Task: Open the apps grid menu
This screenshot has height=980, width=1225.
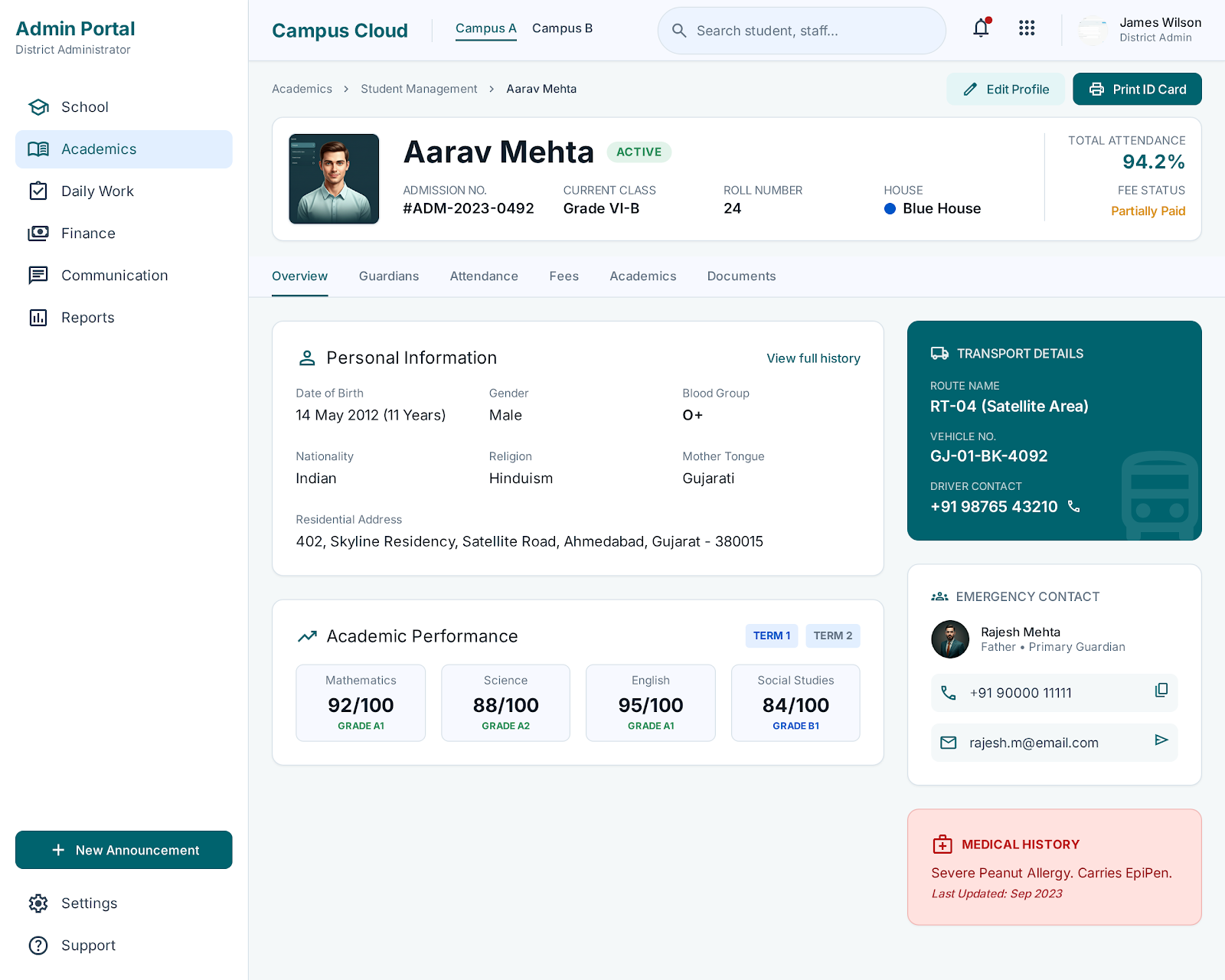Action: click(x=1027, y=28)
